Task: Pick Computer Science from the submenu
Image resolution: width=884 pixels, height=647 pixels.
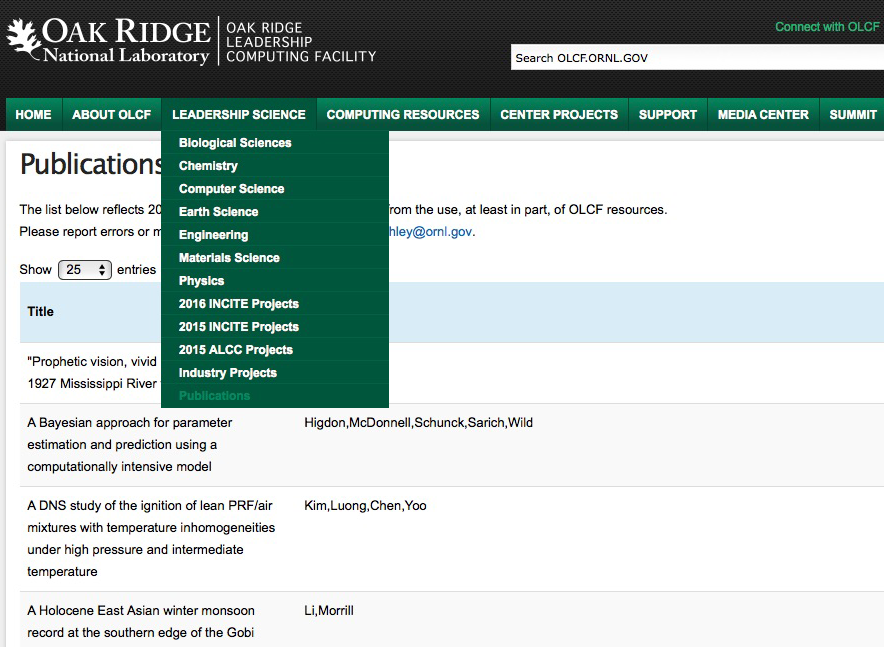Action: pos(231,189)
